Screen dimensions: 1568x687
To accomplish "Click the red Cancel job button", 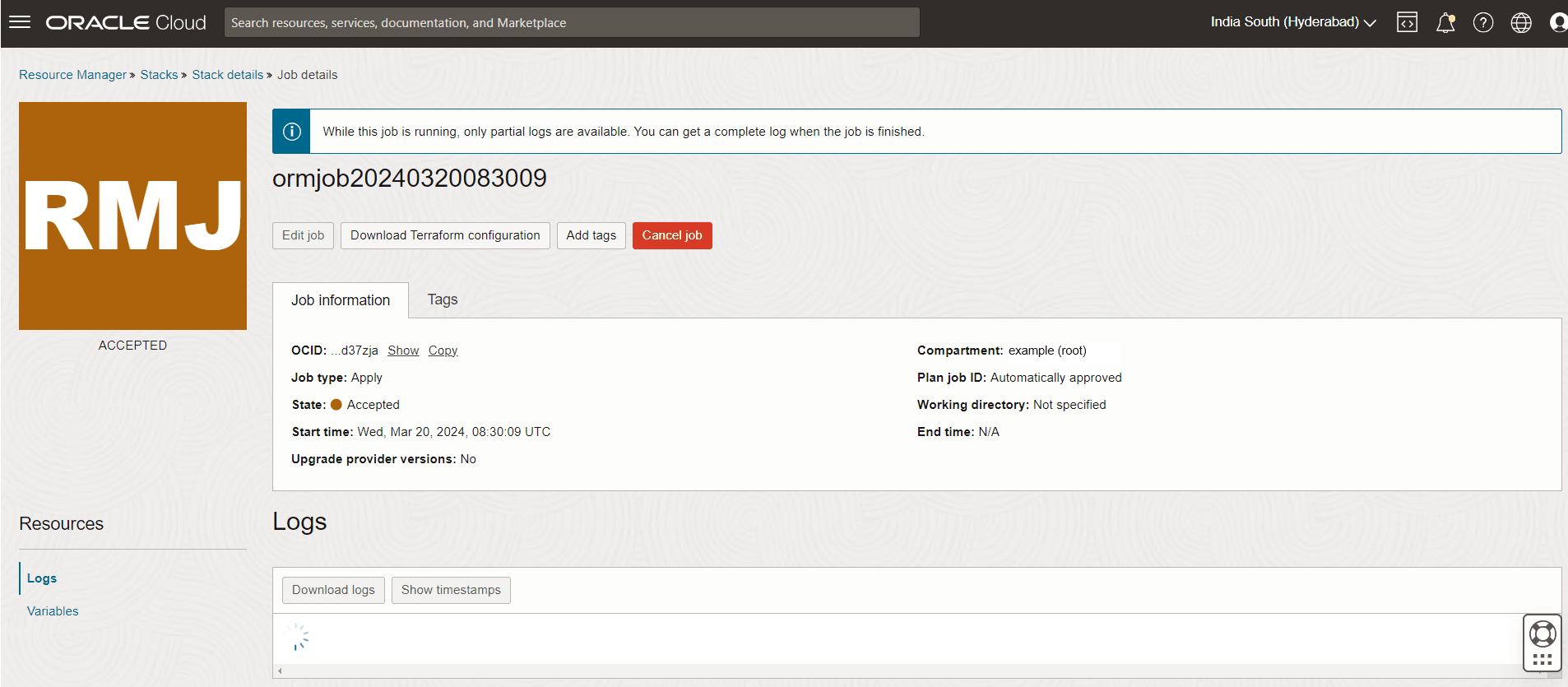I will pyautogui.click(x=671, y=235).
